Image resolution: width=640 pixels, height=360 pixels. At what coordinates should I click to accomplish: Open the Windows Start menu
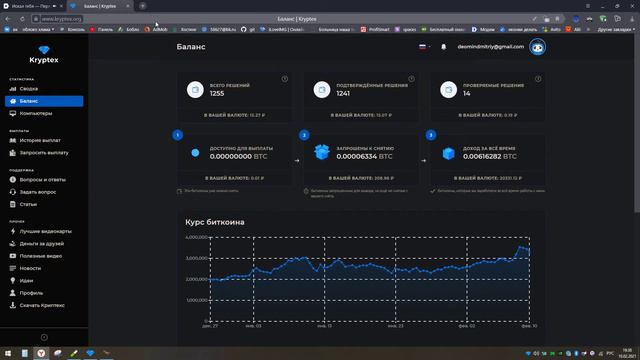point(7,353)
